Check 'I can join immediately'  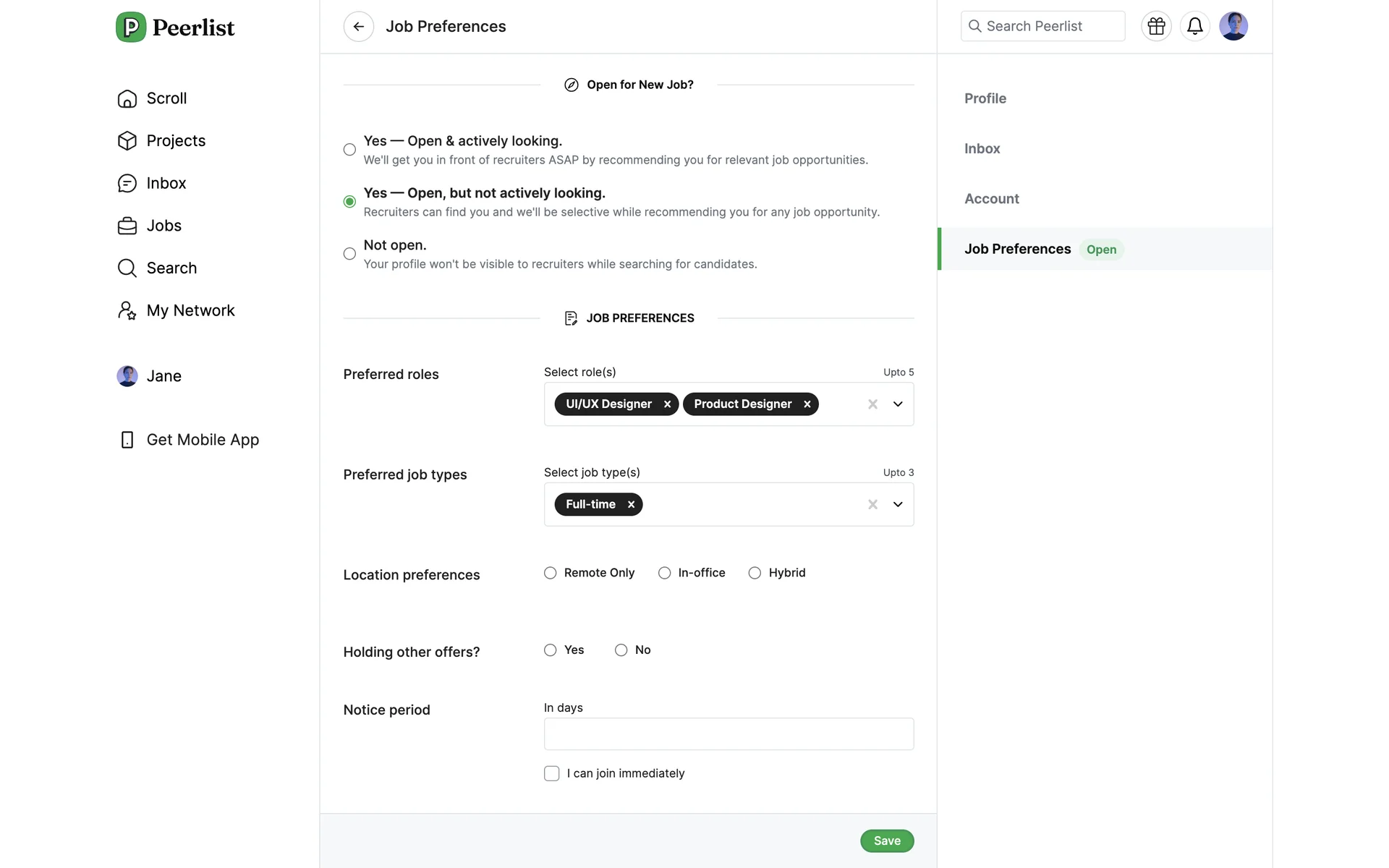[x=552, y=774]
